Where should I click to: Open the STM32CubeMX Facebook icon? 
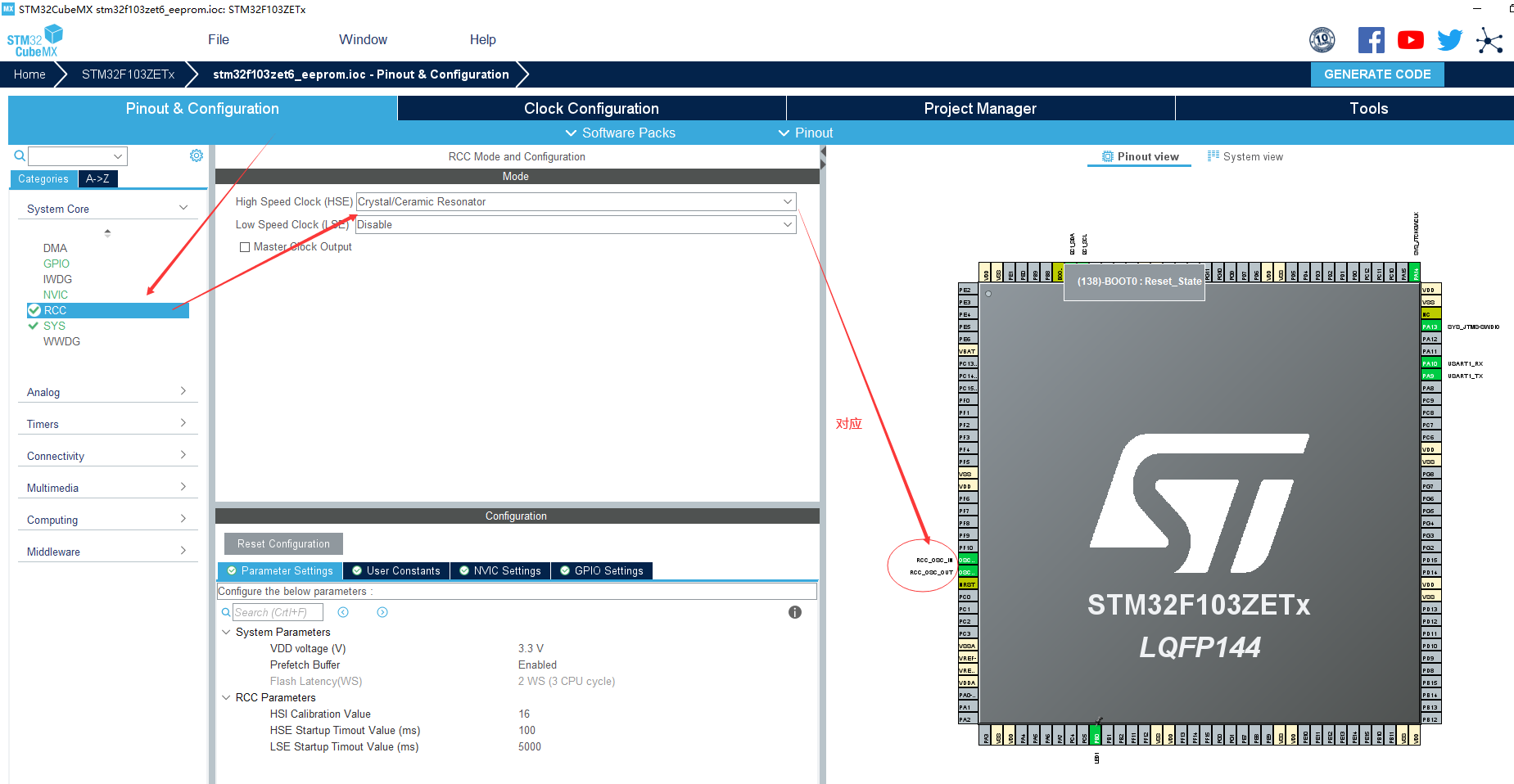pos(1371,39)
